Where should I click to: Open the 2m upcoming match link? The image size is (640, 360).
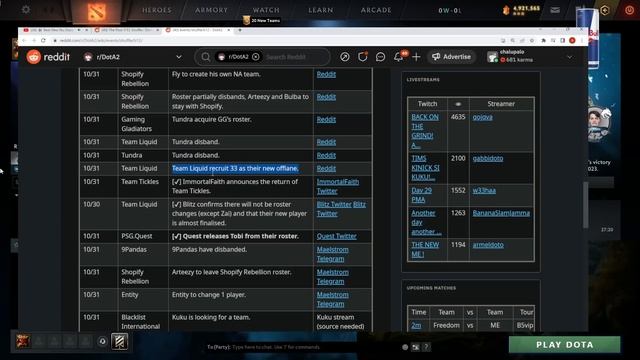[416, 326]
